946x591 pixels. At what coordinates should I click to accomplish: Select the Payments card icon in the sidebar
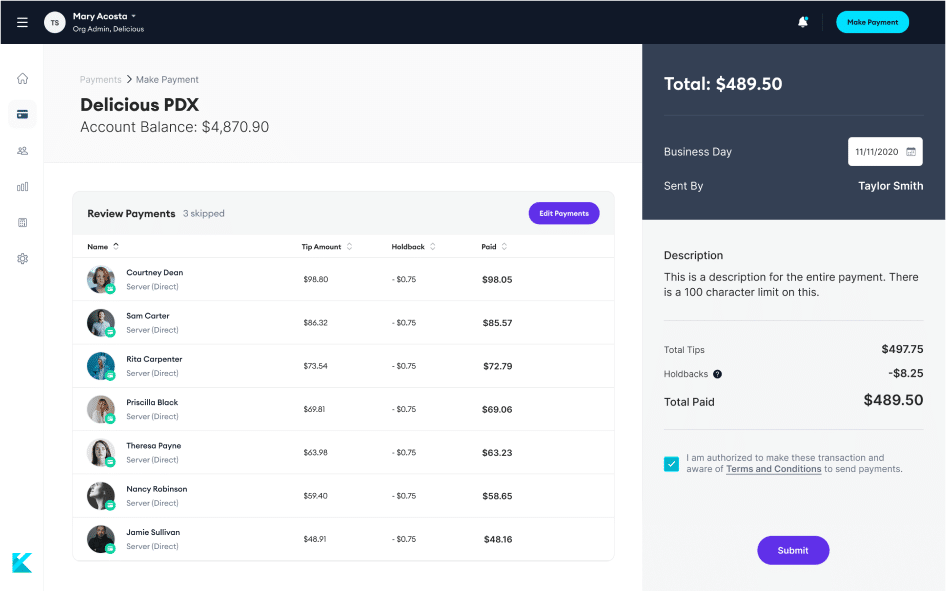click(x=22, y=114)
